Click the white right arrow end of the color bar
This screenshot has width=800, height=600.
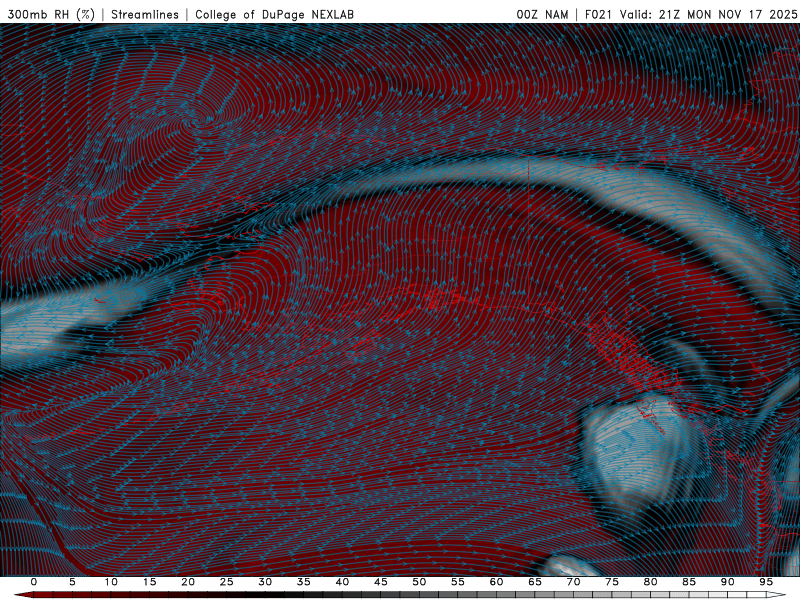pyautogui.click(x=777, y=595)
